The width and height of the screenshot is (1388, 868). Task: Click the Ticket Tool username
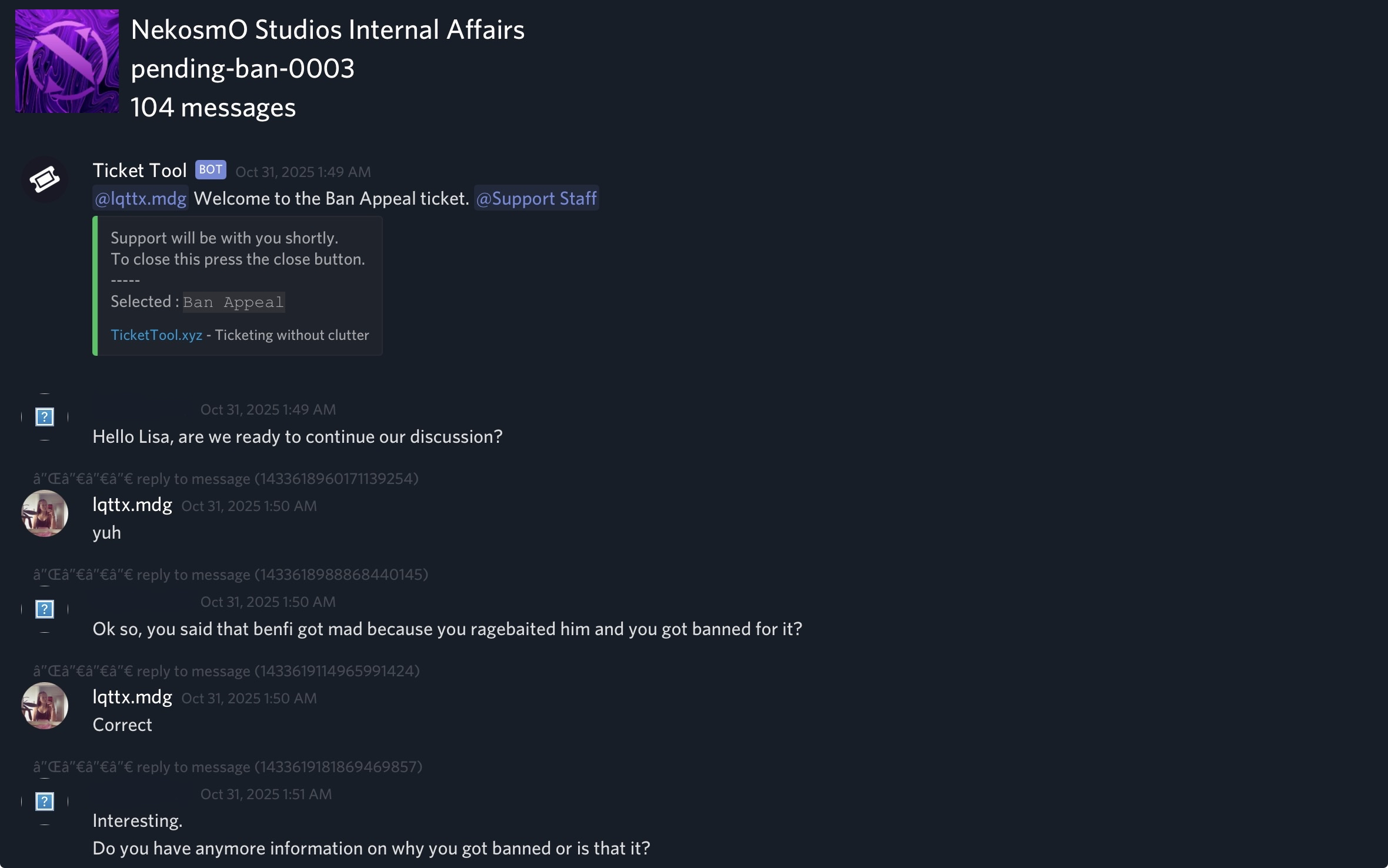(139, 171)
